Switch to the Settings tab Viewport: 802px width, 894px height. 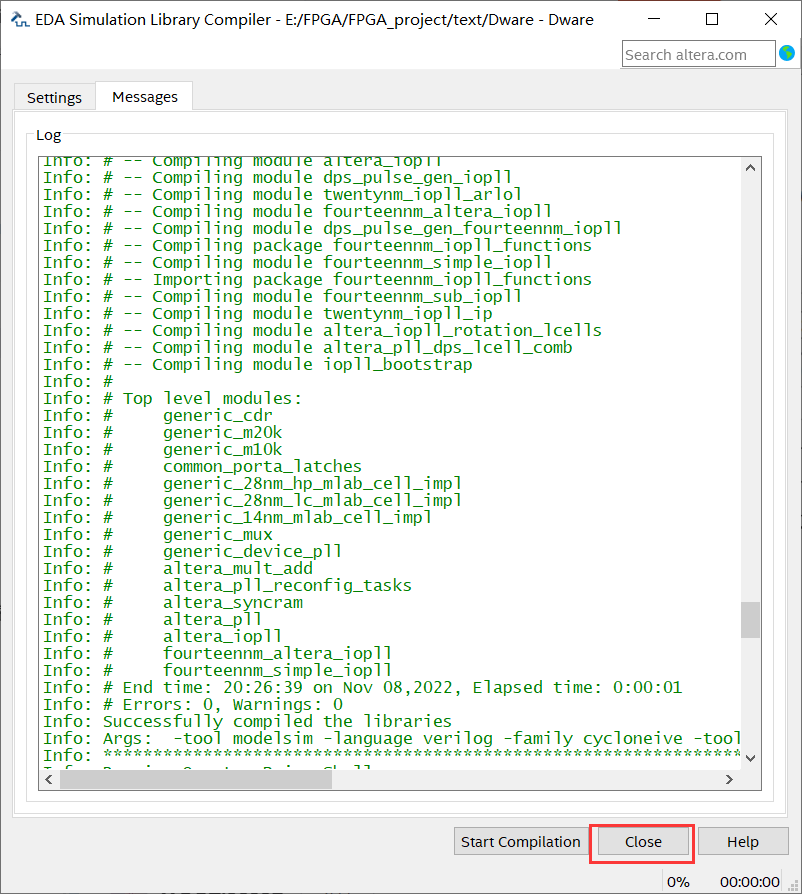pyautogui.click(x=54, y=97)
